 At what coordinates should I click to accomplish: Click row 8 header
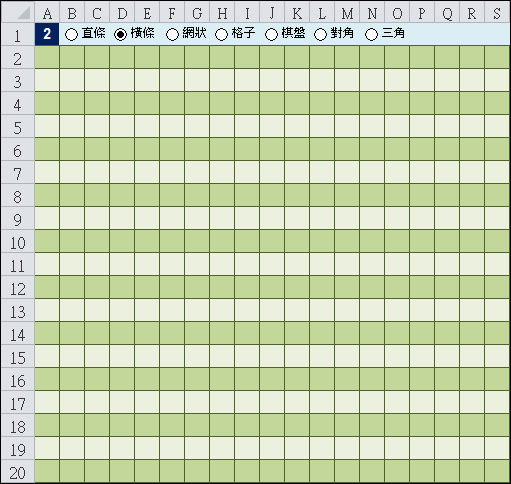pos(18,195)
